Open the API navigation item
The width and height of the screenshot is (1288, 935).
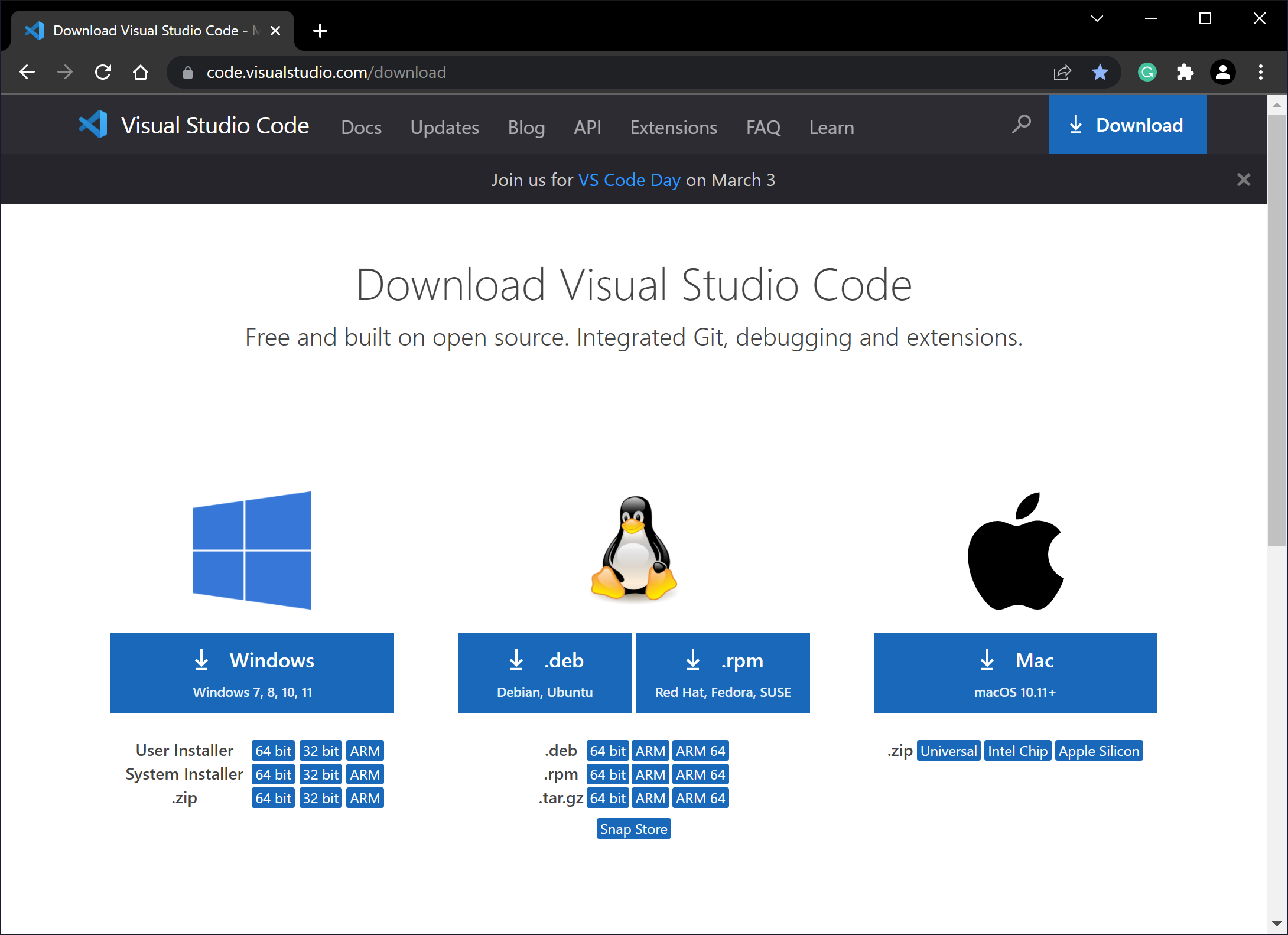click(587, 127)
